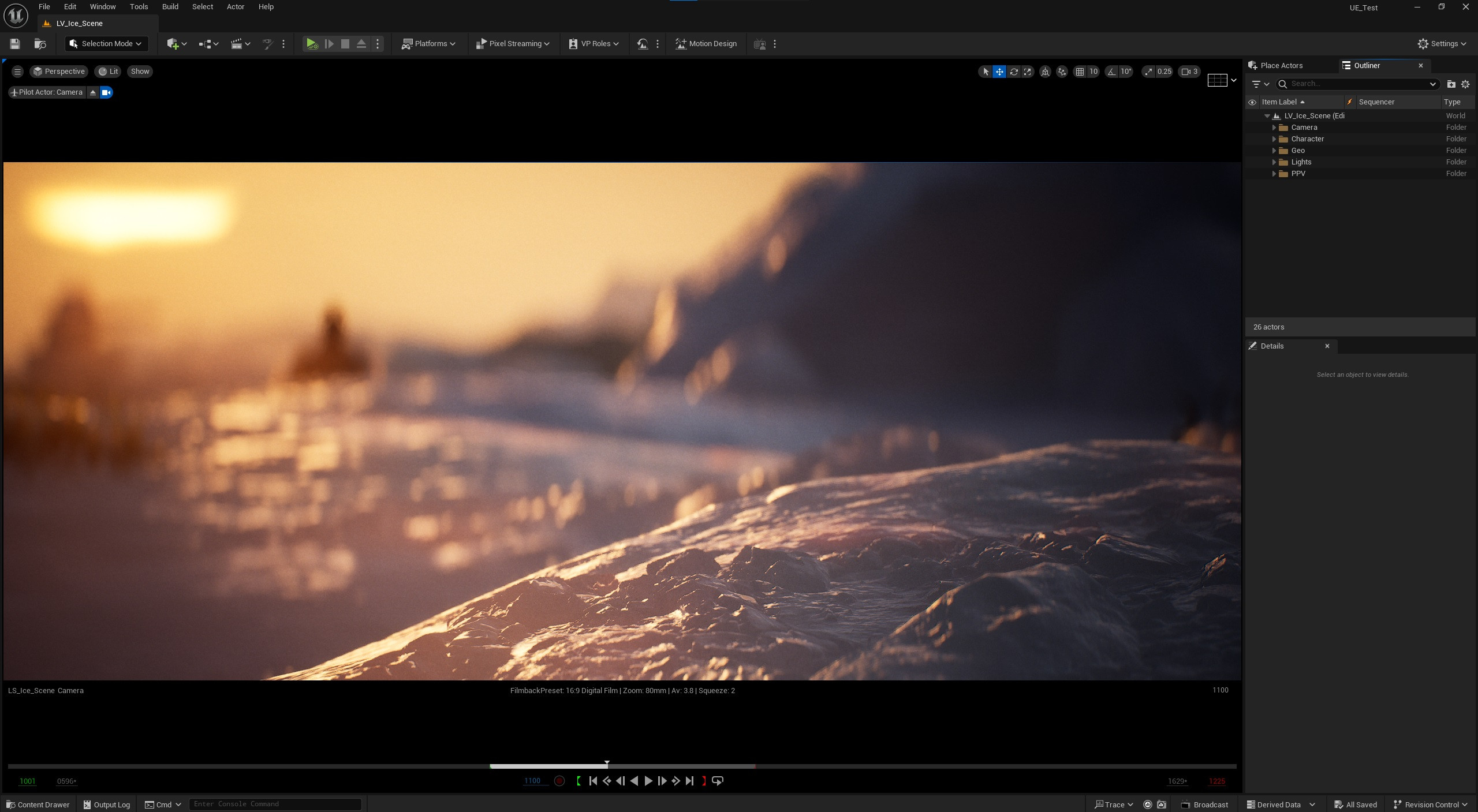
Task: Click the Perspective view mode button
Action: tap(59, 72)
